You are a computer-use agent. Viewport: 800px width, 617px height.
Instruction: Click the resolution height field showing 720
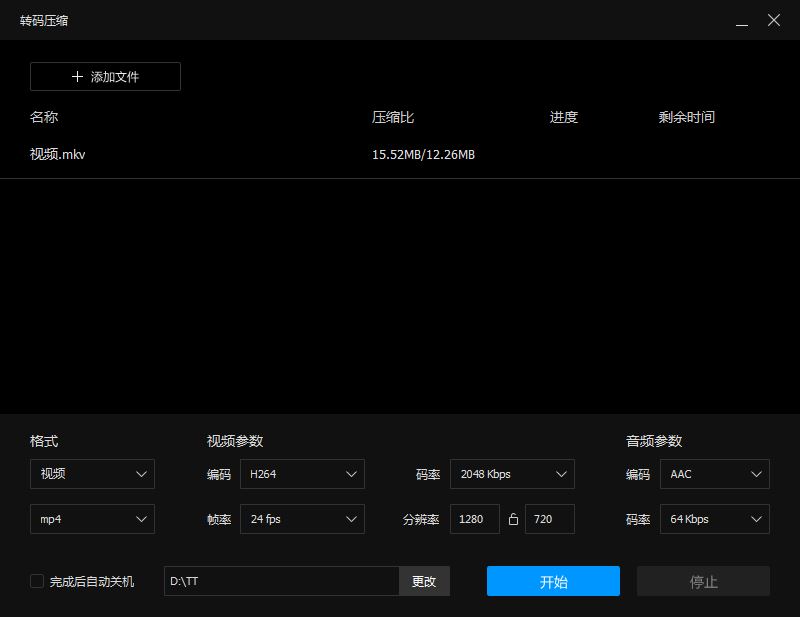point(549,519)
